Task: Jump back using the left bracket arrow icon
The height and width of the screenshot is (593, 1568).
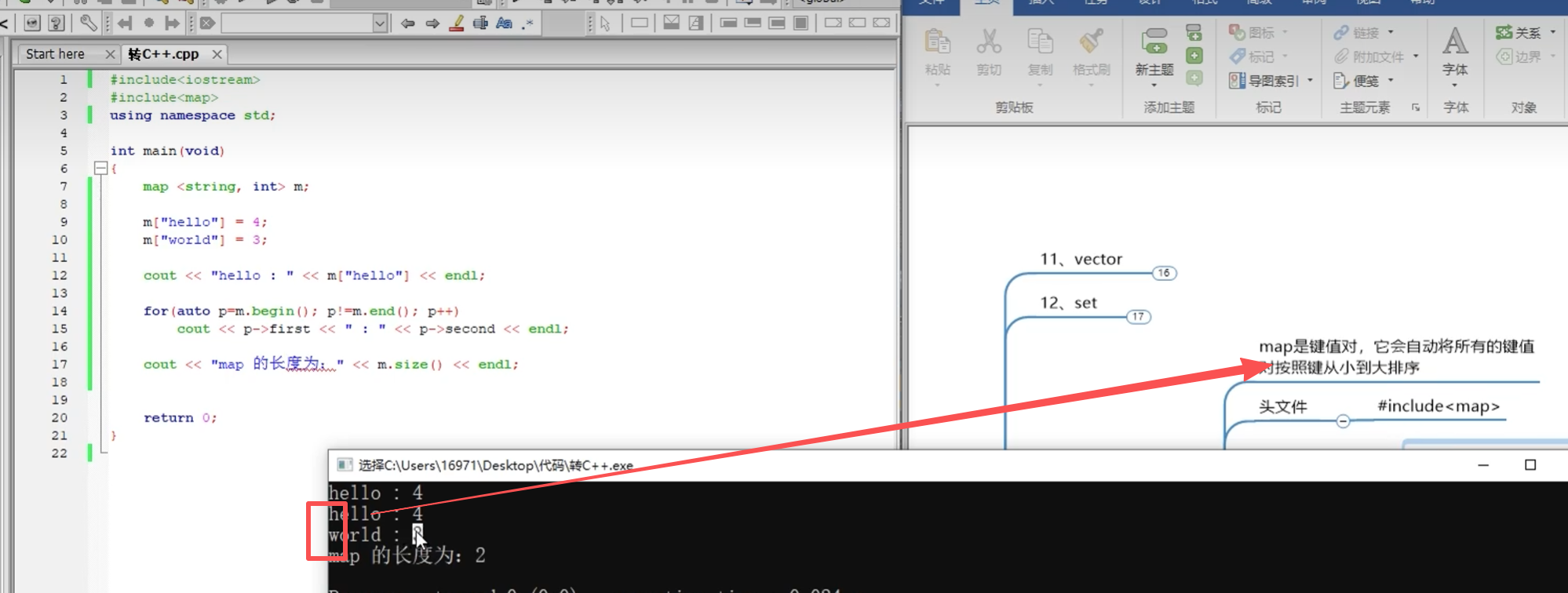Action: coord(125,23)
